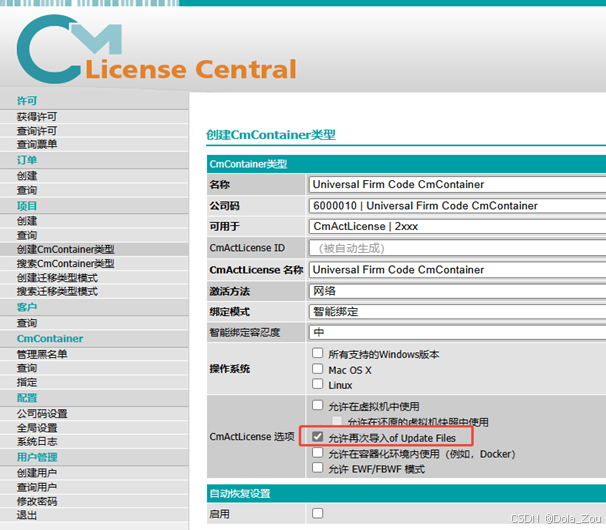Open the 可用于 dropdown
606x530 pixels.
point(457,227)
